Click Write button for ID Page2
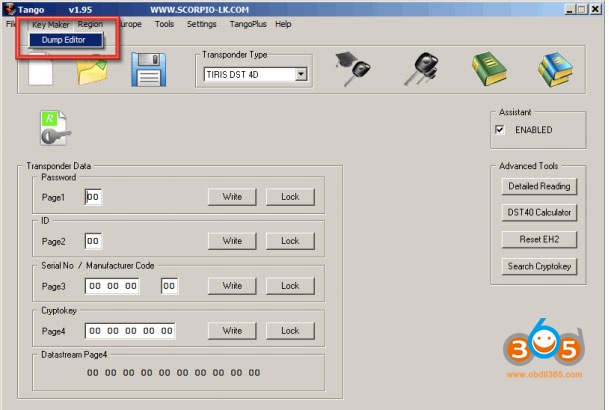Image resolution: width=609 pixels, height=410 pixels. point(232,241)
